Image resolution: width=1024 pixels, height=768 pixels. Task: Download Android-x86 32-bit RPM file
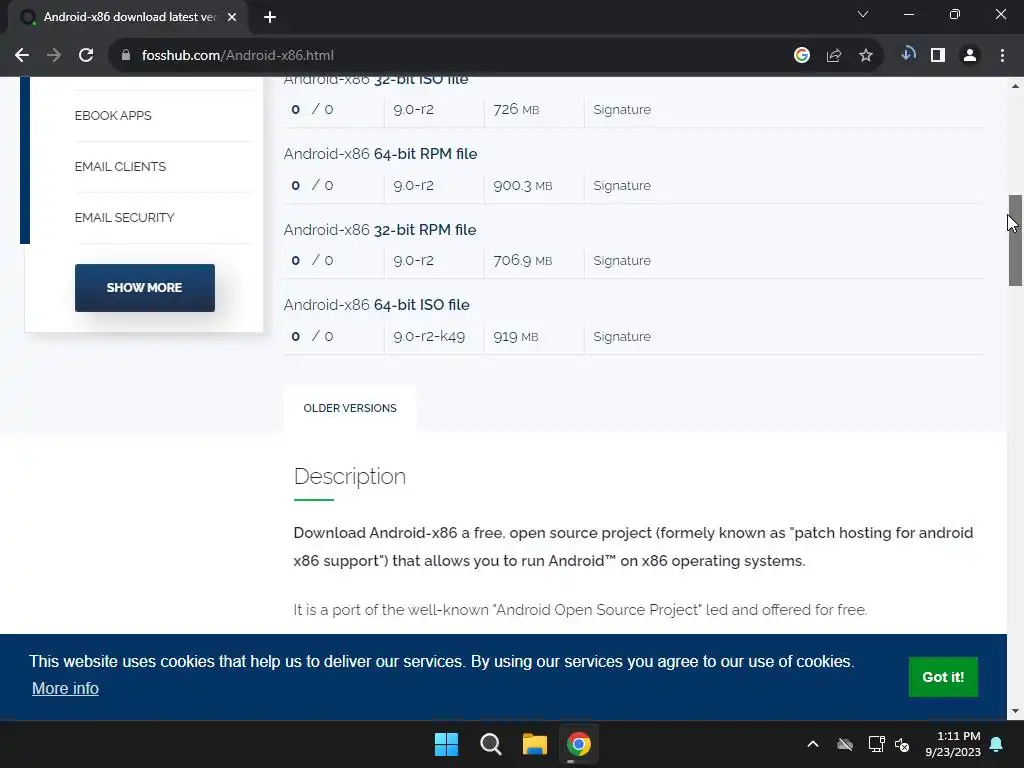click(379, 230)
